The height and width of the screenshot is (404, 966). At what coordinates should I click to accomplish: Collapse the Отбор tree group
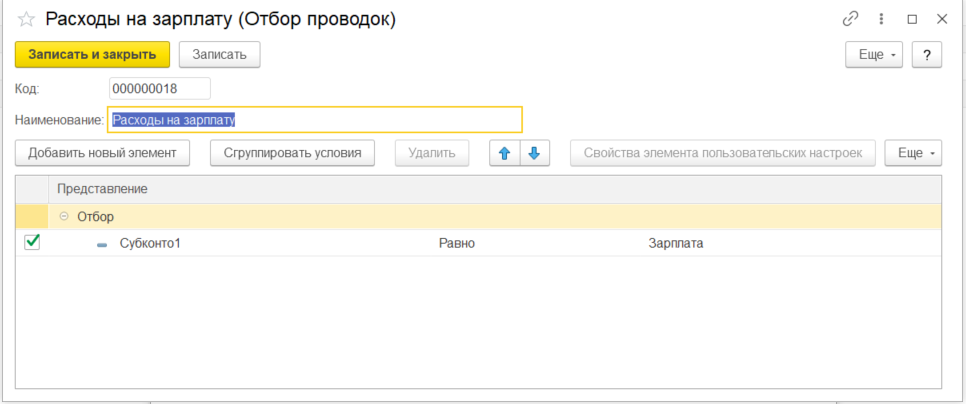pos(64,216)
